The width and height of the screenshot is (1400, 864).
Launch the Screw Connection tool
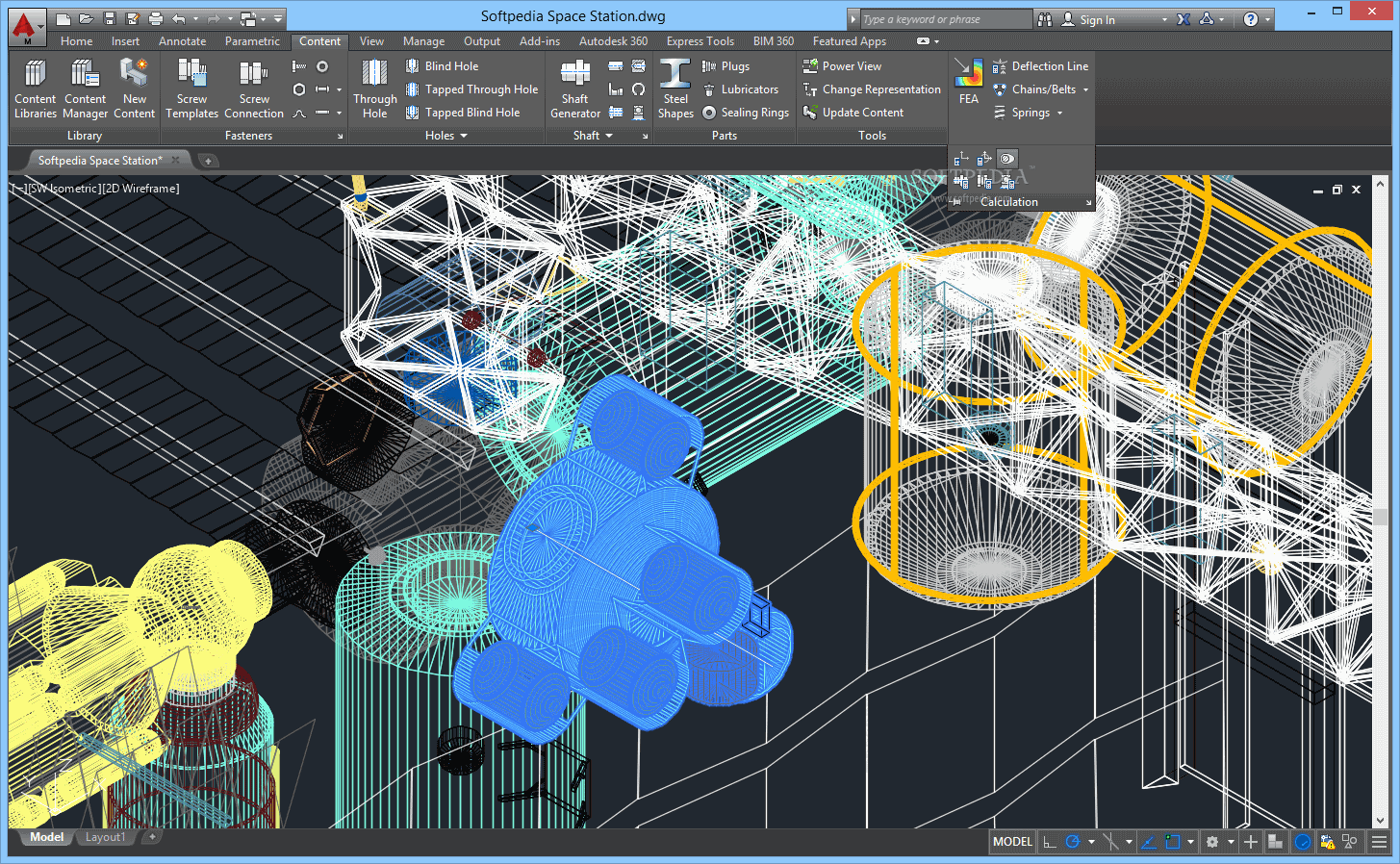[x=254, y=89]
